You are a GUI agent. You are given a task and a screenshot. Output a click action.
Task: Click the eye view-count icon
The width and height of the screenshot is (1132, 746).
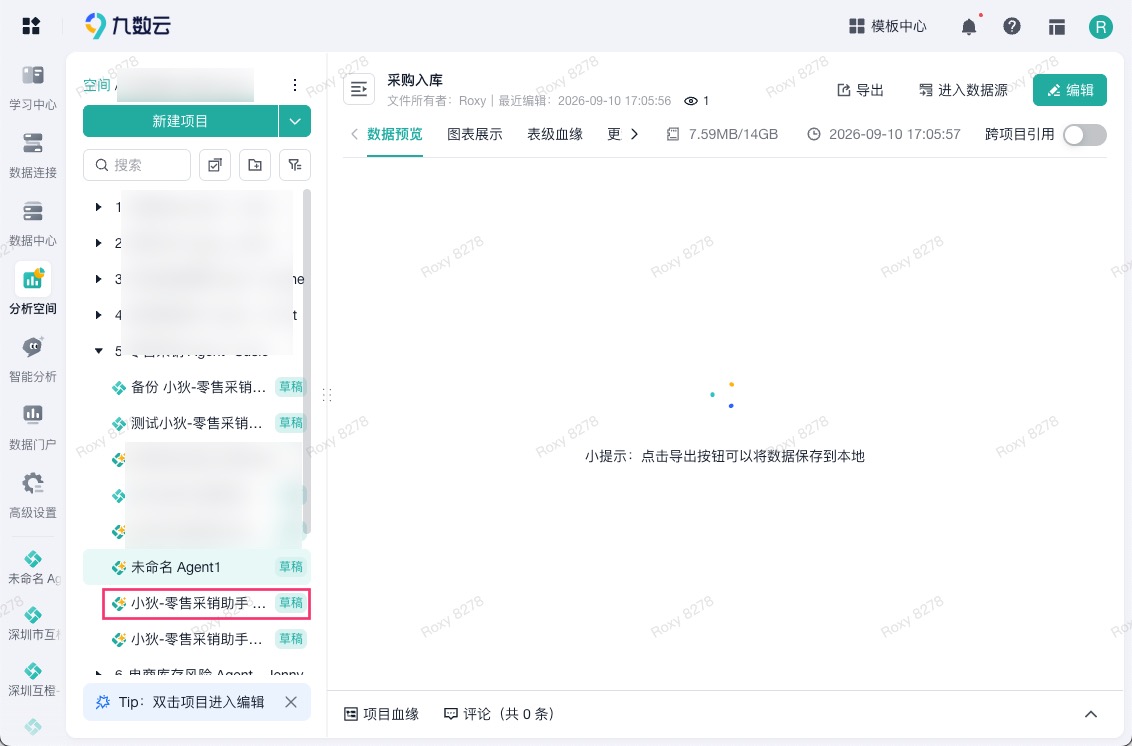point(691,101)
